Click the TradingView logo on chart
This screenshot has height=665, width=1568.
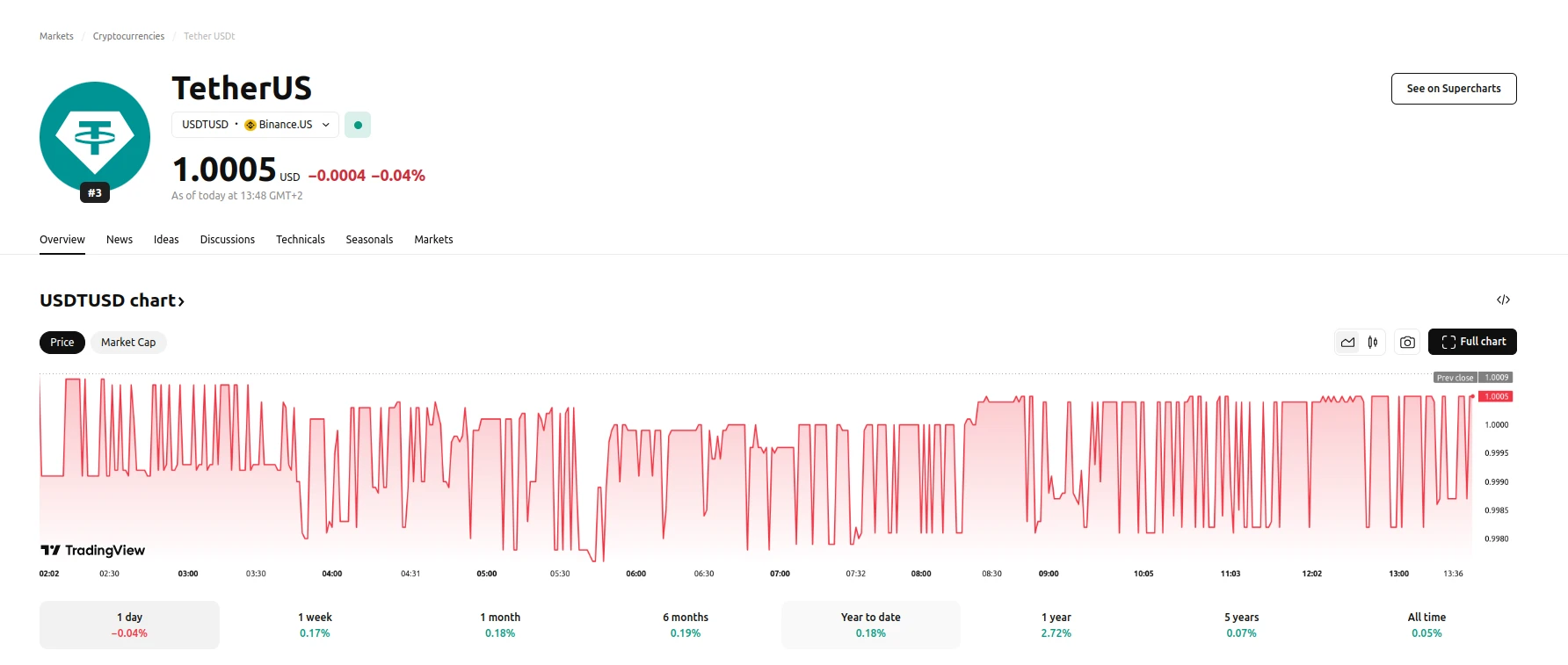tap(93, 550)
